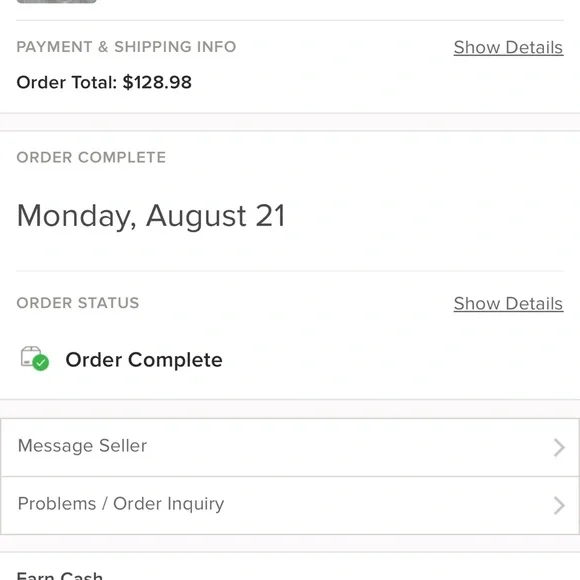This screenshot has height=580, width=580.
Task: Click the green checkmark badge
Action: pos(41,362)
